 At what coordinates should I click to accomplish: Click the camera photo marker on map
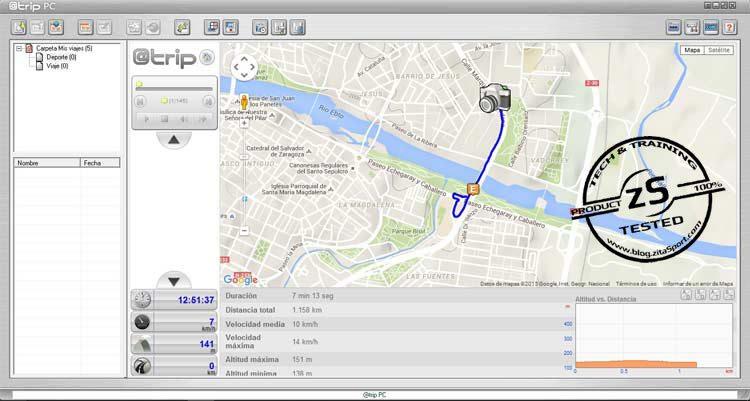coord(495,97)
